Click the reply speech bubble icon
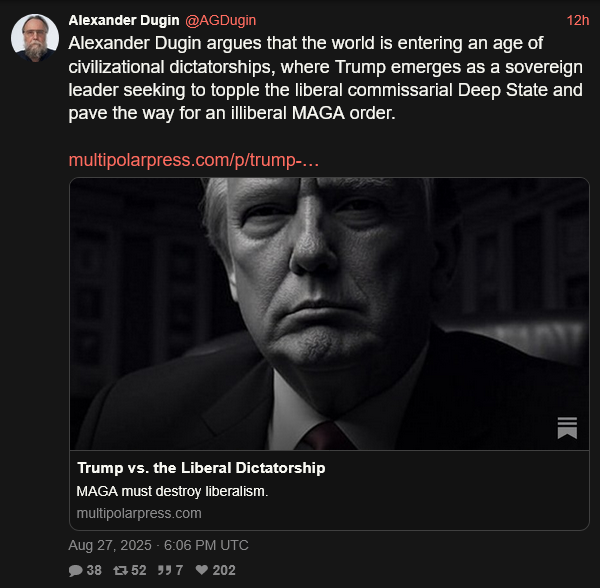 click(75, 570)
